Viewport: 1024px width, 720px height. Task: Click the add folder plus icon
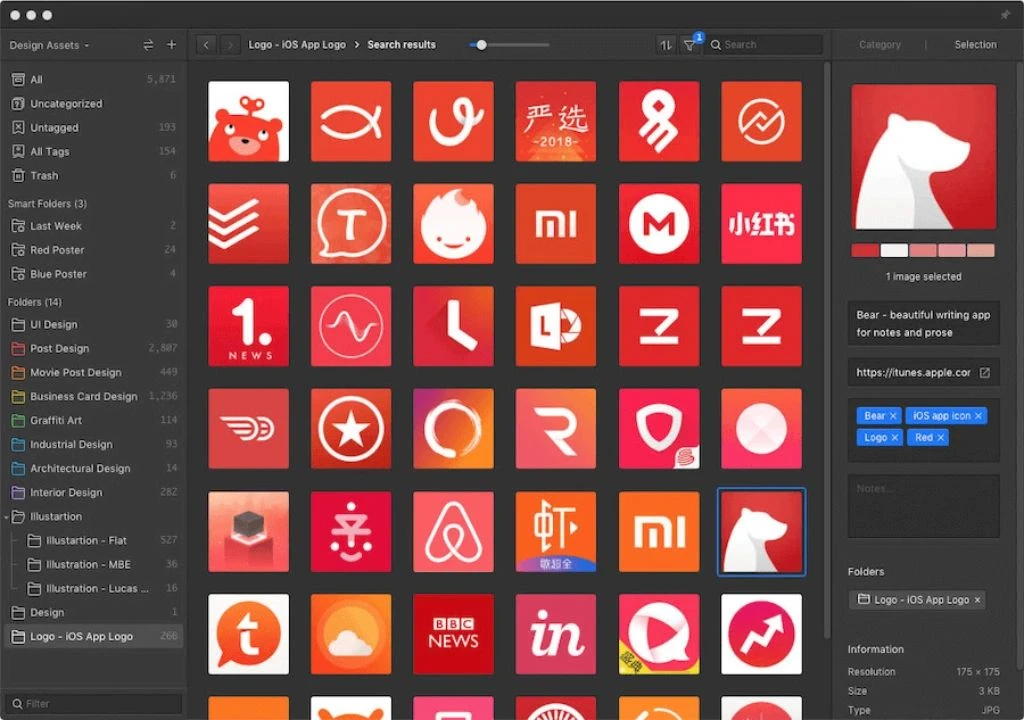click(x=171, y=45)
